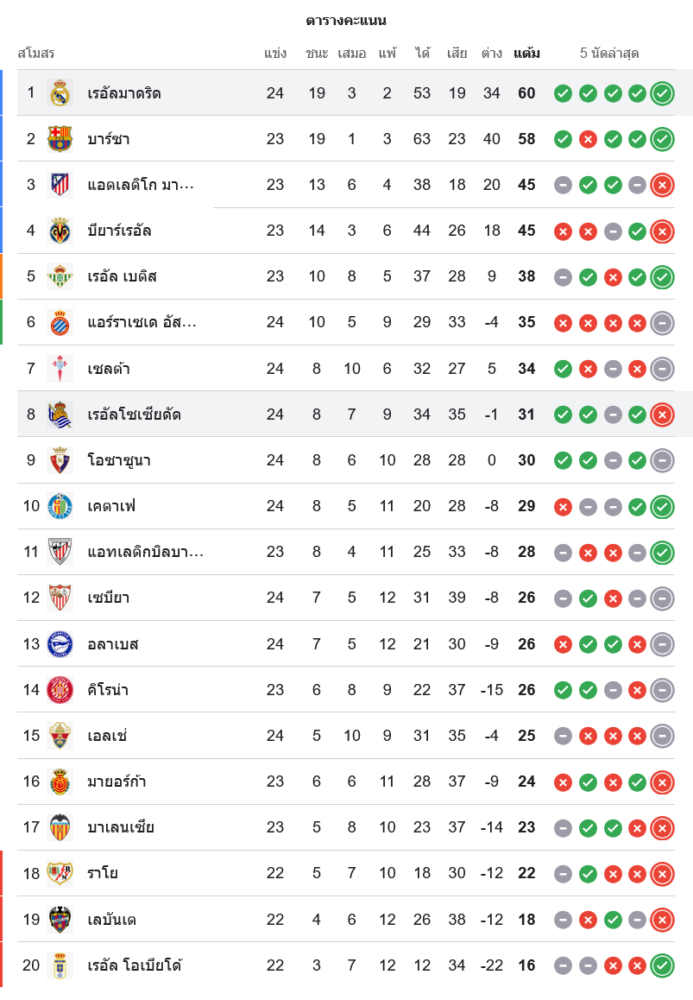Click the Villarreal yellow crest icon
This screenshot has height=1000, width=693.
(x=60, y=231)
